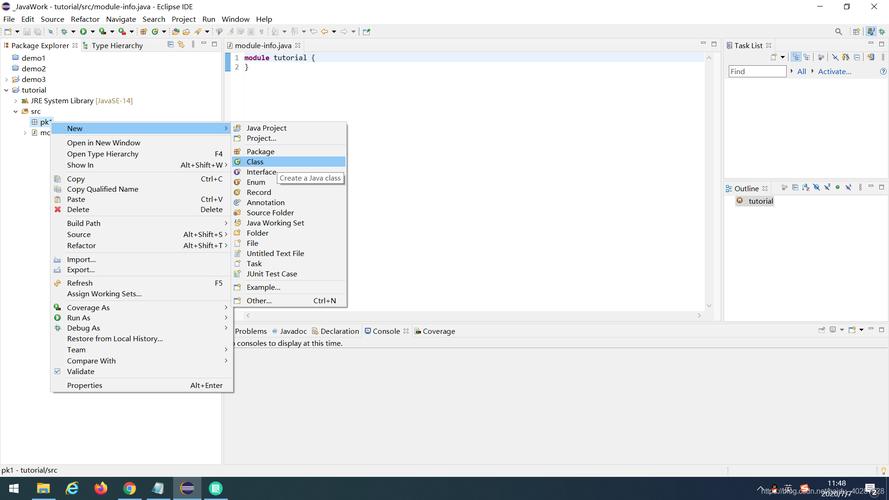Open New Task dropdown arrow in Task List

pyautogui.click(x=783, y=57)
